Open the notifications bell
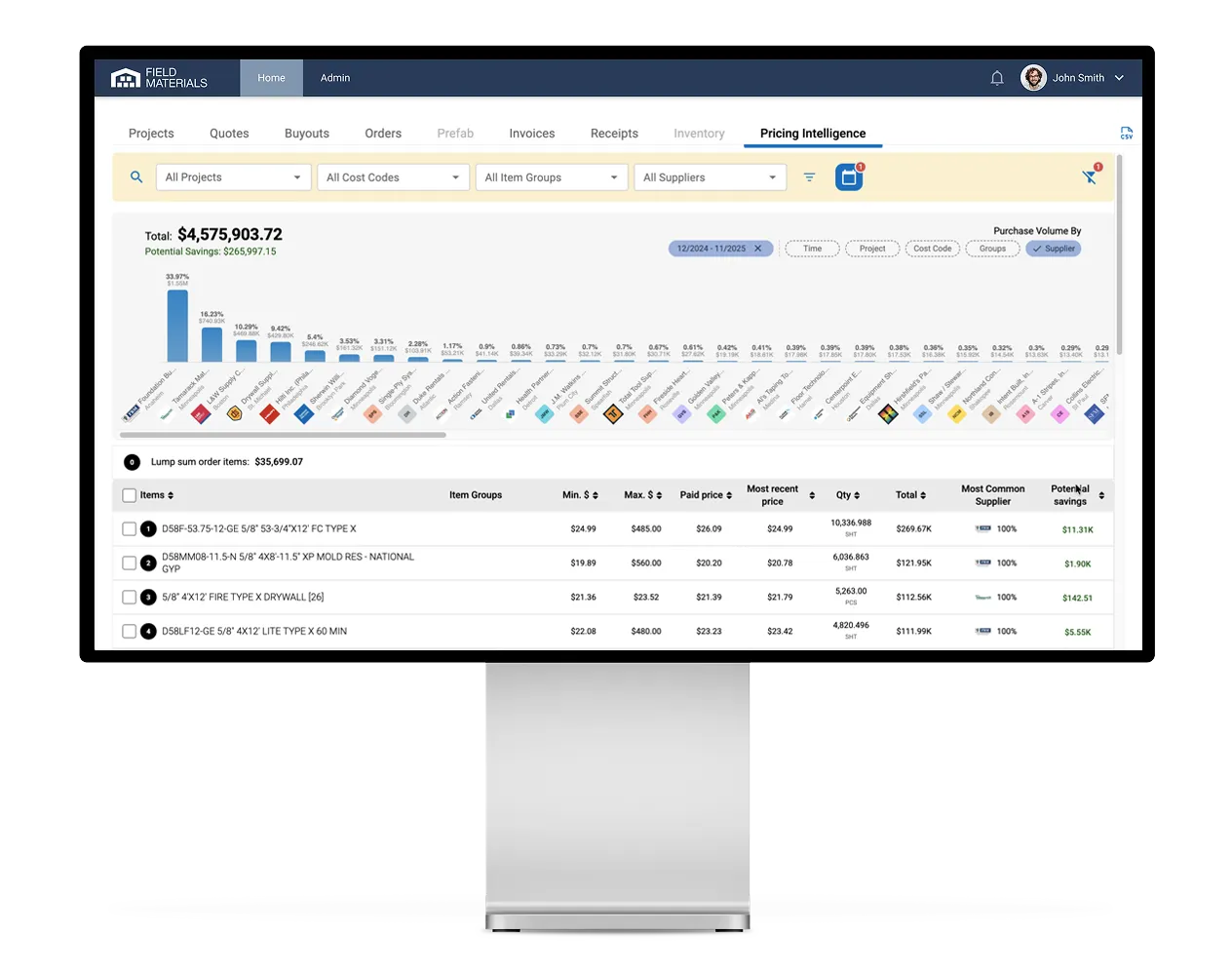Screen dimensions: 1232x972 (x=996, y=78)
